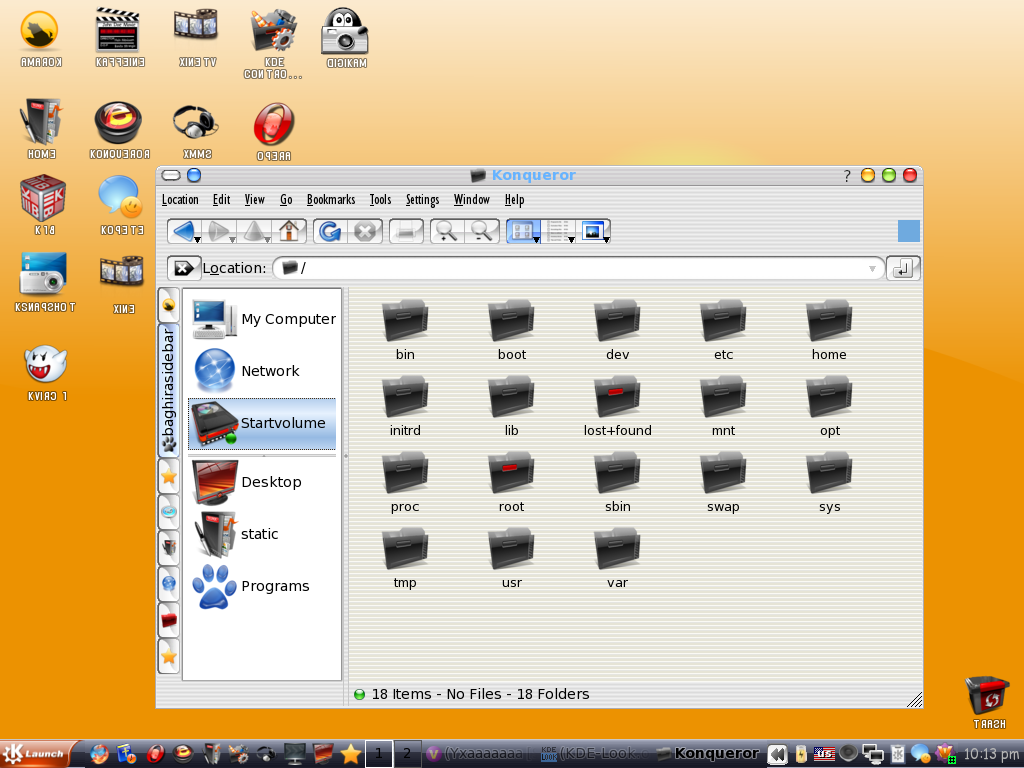Zoom in with the plus magnifier icon
Image resolution: width=1024 pixels, height=768 pixels.
[x=447, y=231]
